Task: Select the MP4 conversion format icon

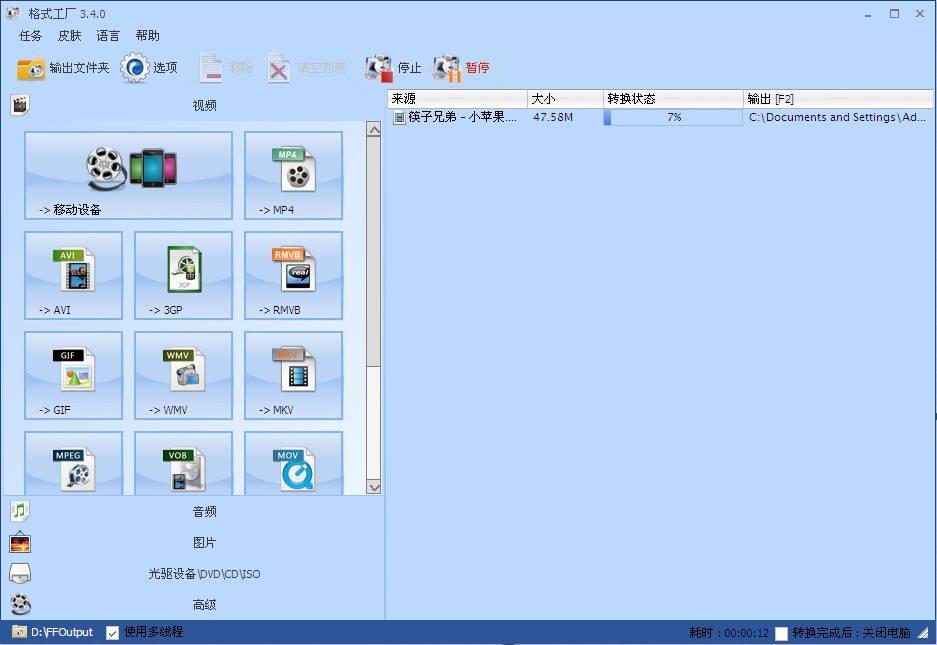Action: [293, 174]
